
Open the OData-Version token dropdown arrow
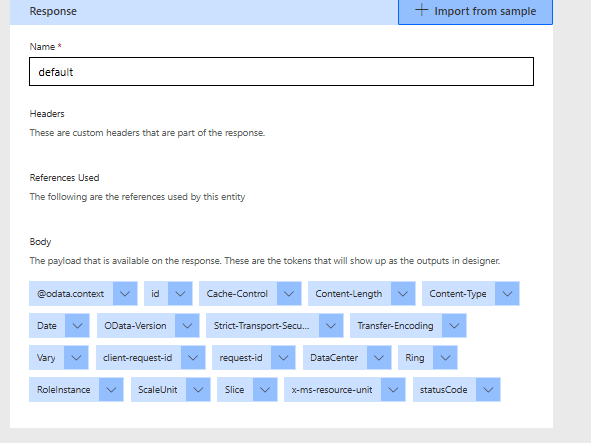coord(187,326)
